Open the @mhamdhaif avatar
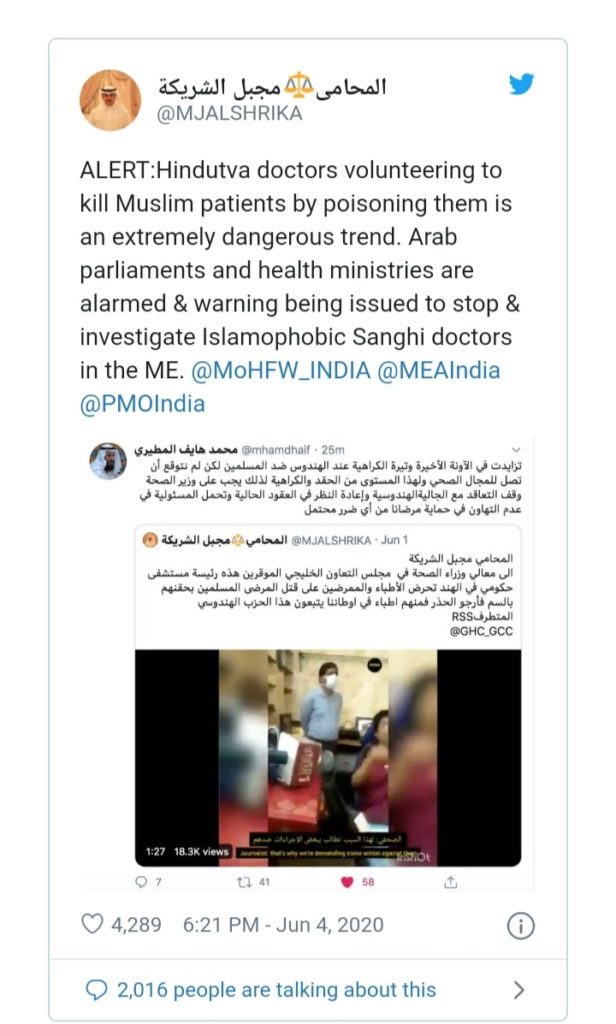The image size is (616, 1024). coord(108,461)
